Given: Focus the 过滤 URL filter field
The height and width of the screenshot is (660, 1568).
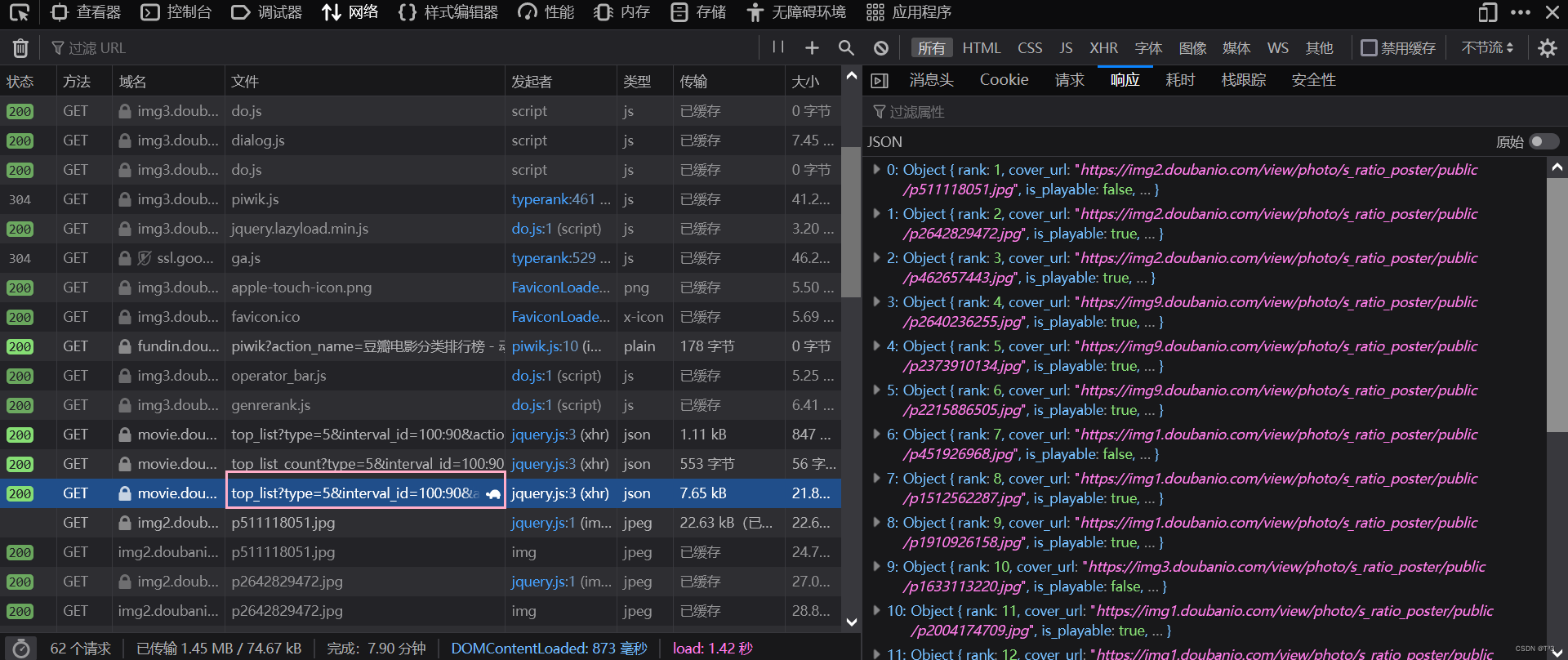Looking at the screenshot, I should pyautogui.click(x=400, y=48).
